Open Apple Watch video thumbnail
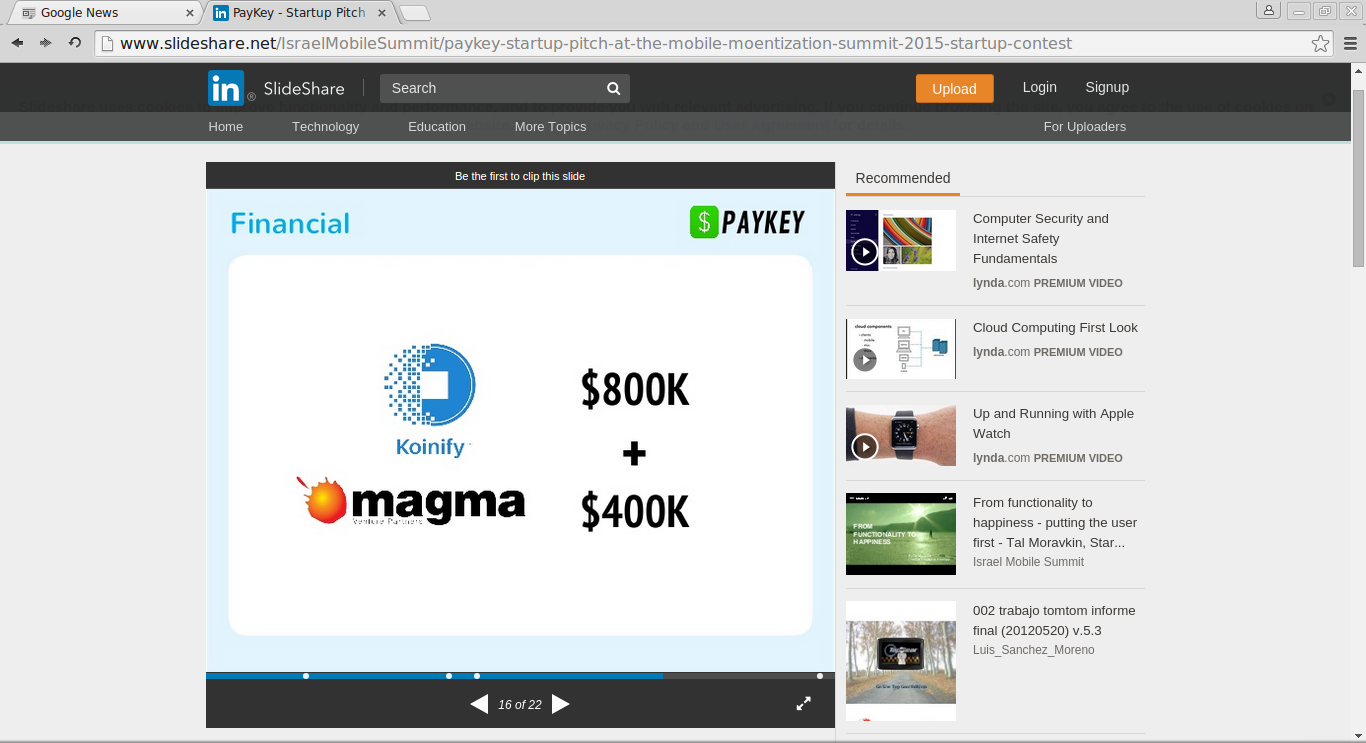Screen dimensions: 1366x743 coord(901,435)
